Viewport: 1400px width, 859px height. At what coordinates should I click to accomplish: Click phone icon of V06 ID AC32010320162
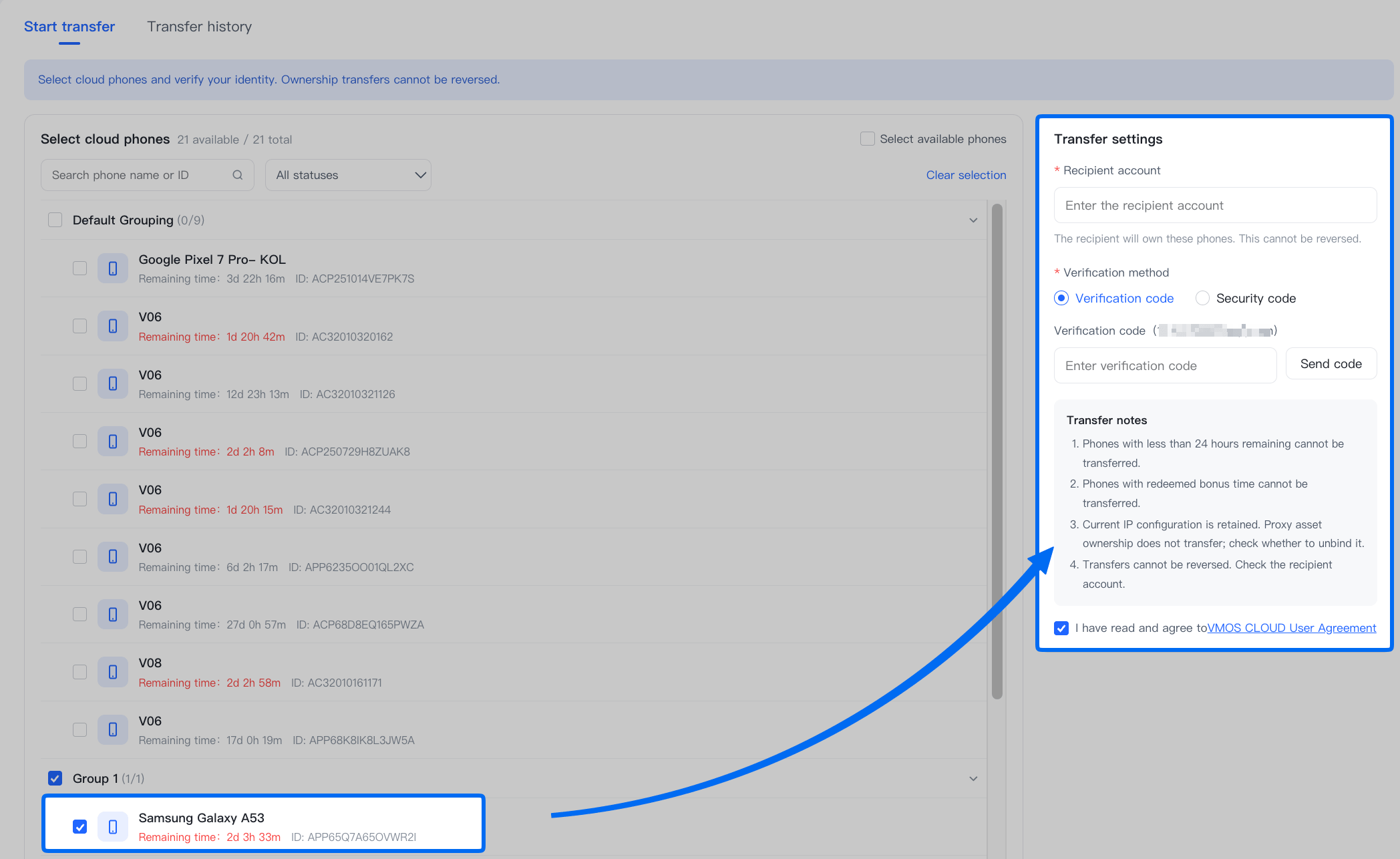click(x=113, y=326)
